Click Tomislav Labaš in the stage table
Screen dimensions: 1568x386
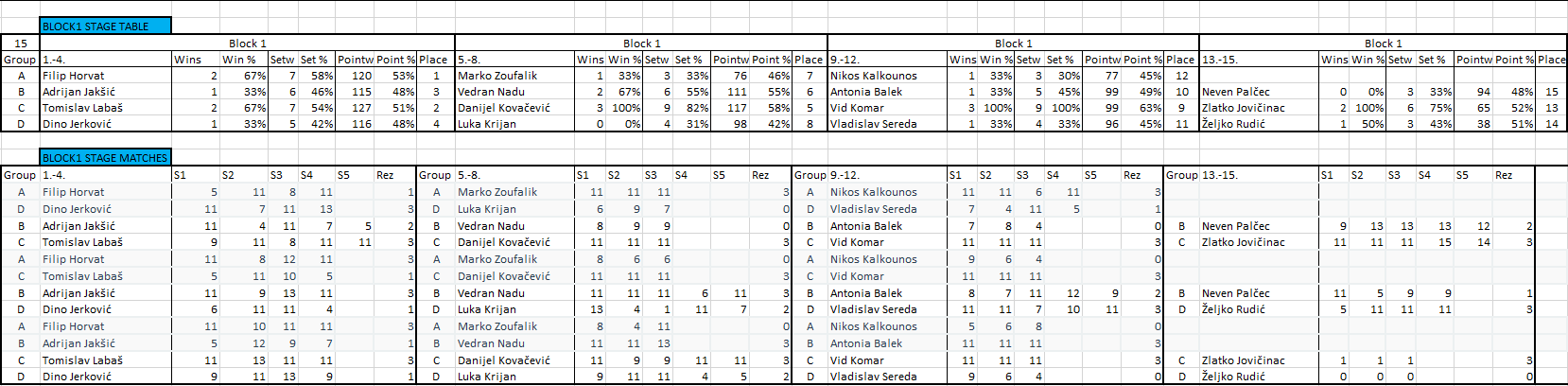[82, 108]
